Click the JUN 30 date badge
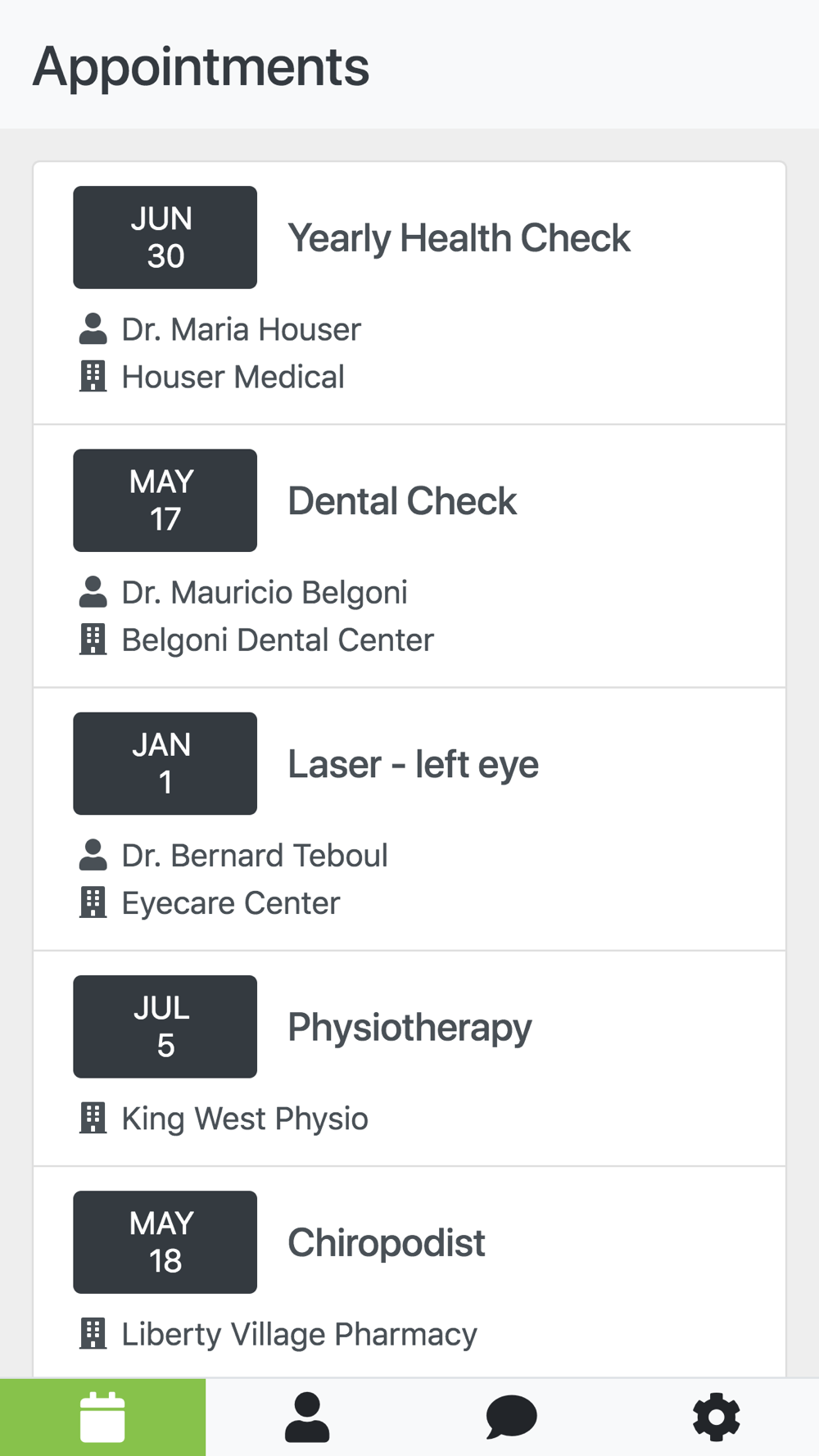 tap(165, 237)
